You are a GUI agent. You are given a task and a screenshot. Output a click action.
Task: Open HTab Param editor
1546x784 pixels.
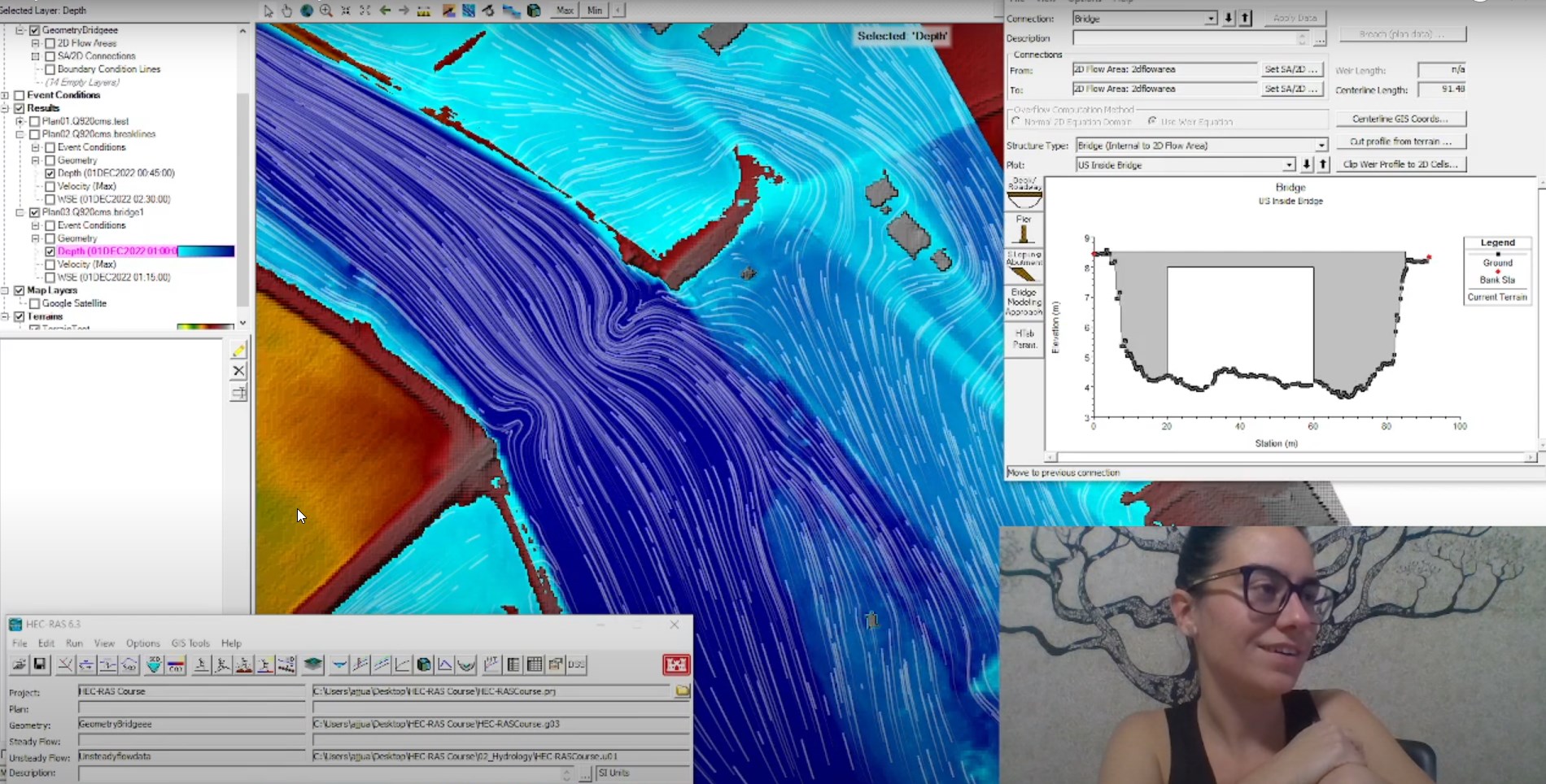[x=1024, y=339]
